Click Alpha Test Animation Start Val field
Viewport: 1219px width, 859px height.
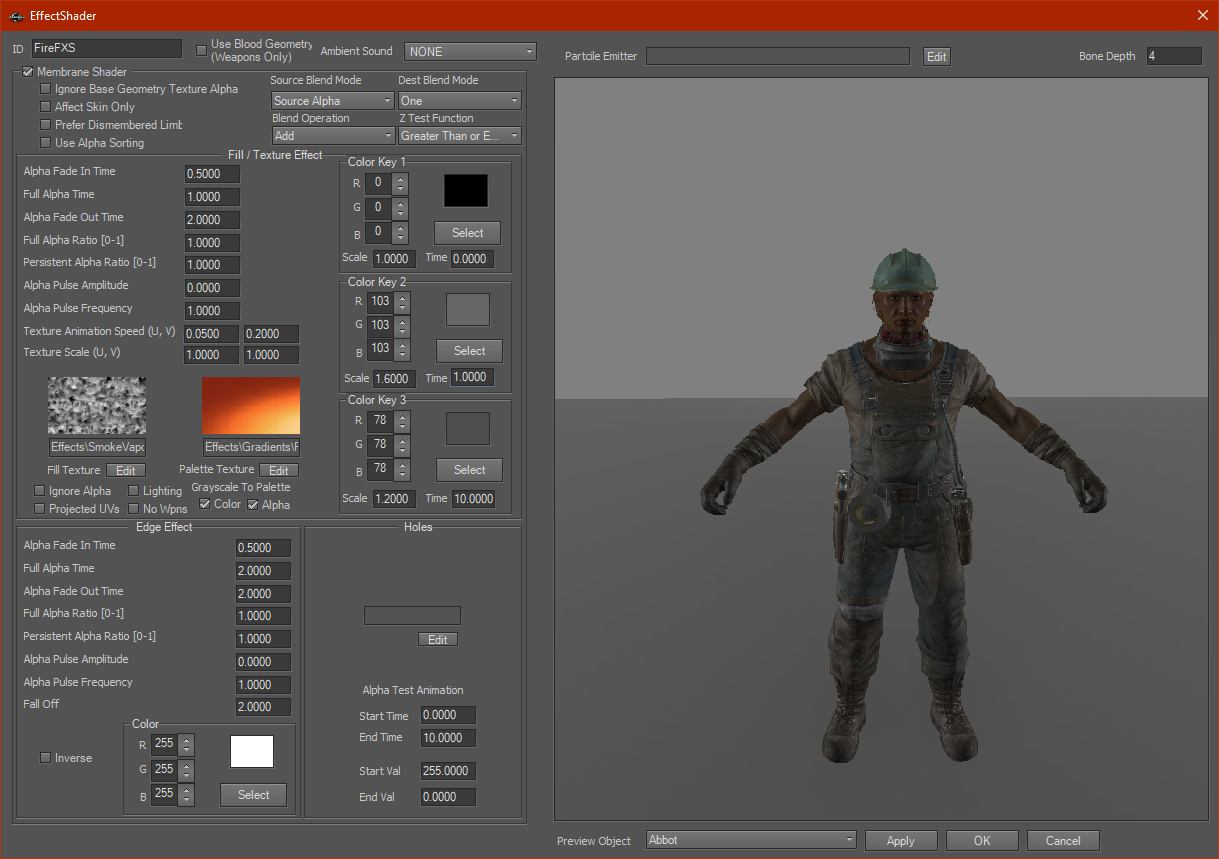(x=448, y=772)
